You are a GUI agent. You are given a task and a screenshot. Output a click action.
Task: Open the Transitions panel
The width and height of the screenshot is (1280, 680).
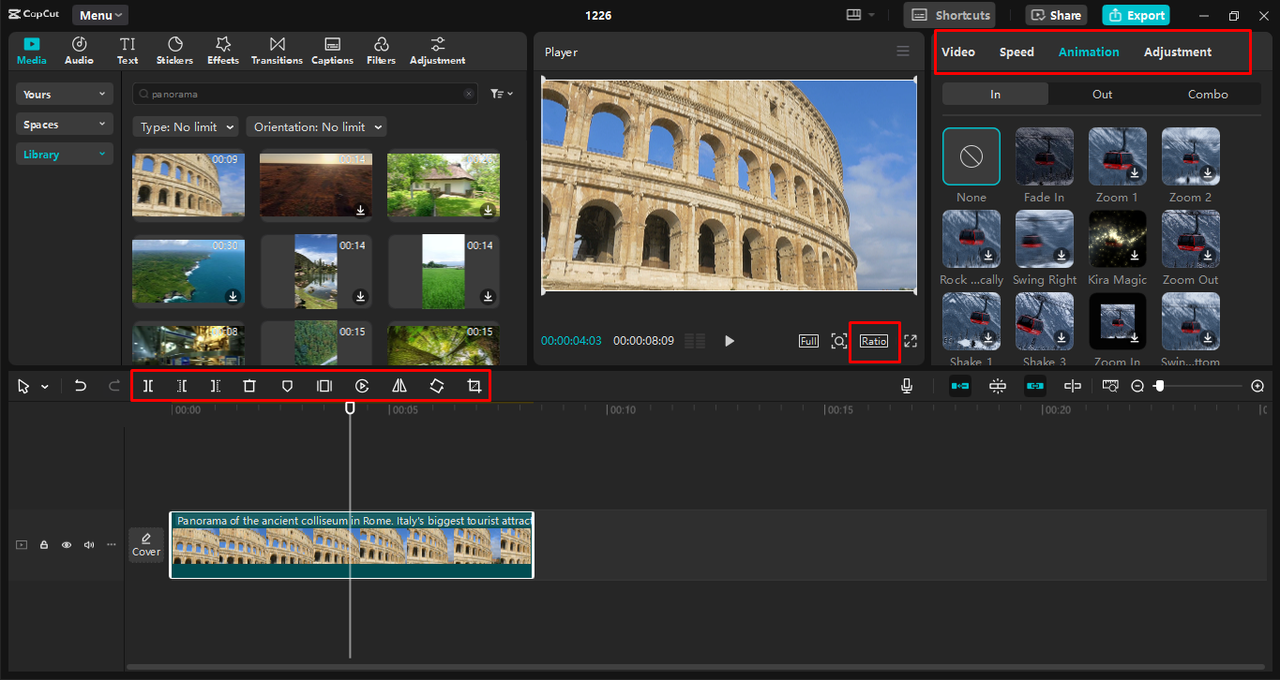276,50
